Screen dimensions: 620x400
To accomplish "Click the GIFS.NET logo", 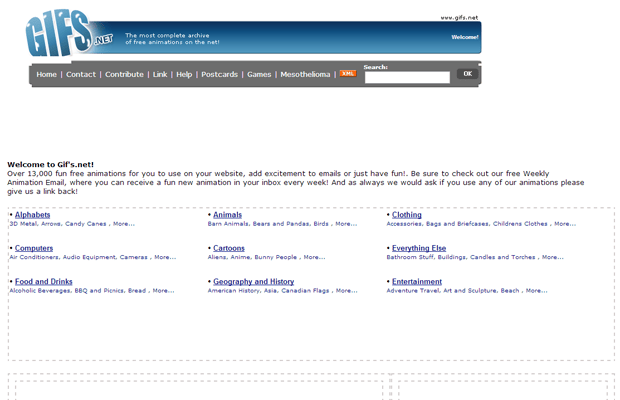I will 69,33.
